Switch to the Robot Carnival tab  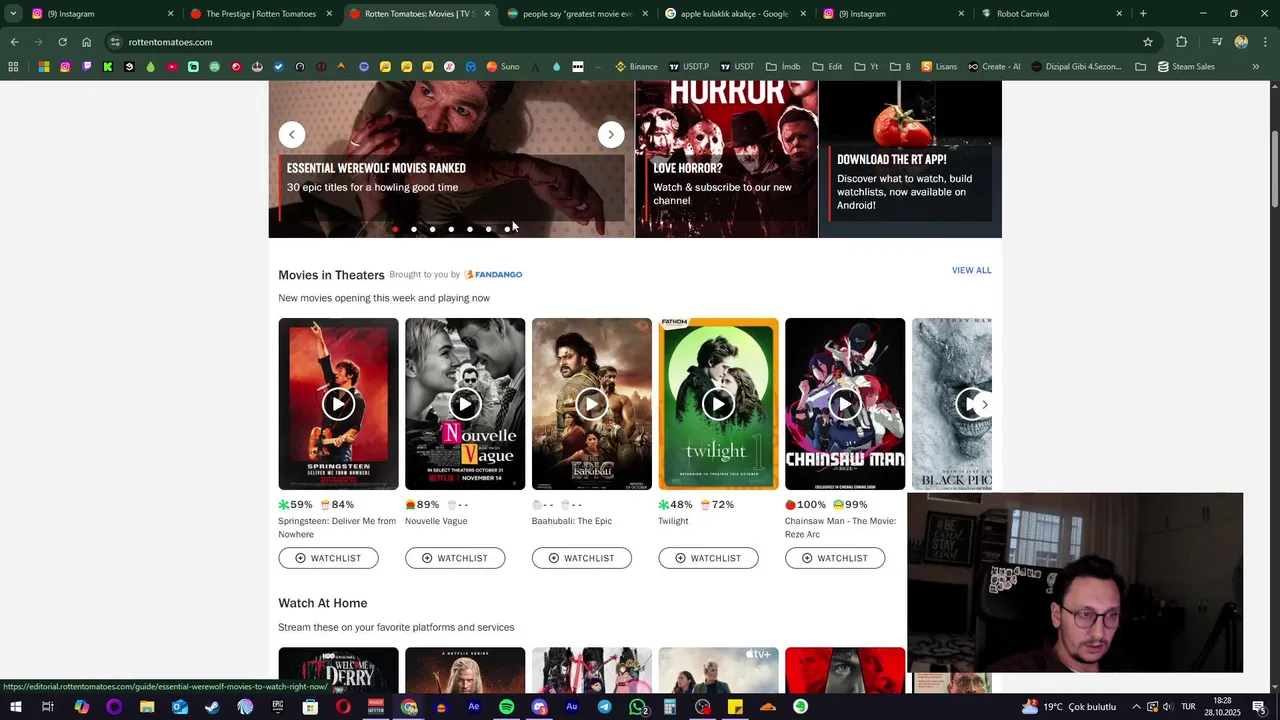point(1052,14)
